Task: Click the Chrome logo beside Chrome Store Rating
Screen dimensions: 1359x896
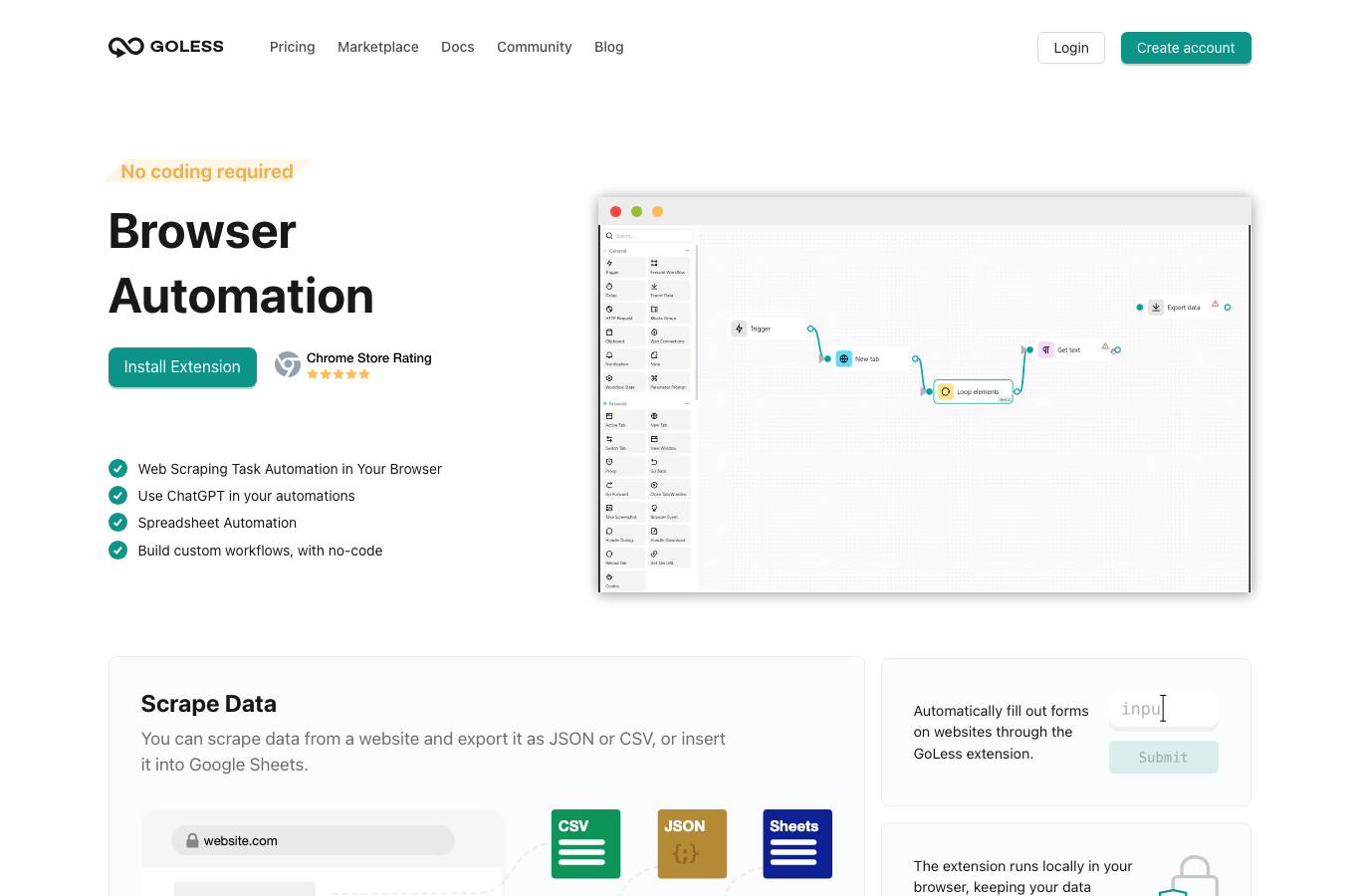Action: 288,364
